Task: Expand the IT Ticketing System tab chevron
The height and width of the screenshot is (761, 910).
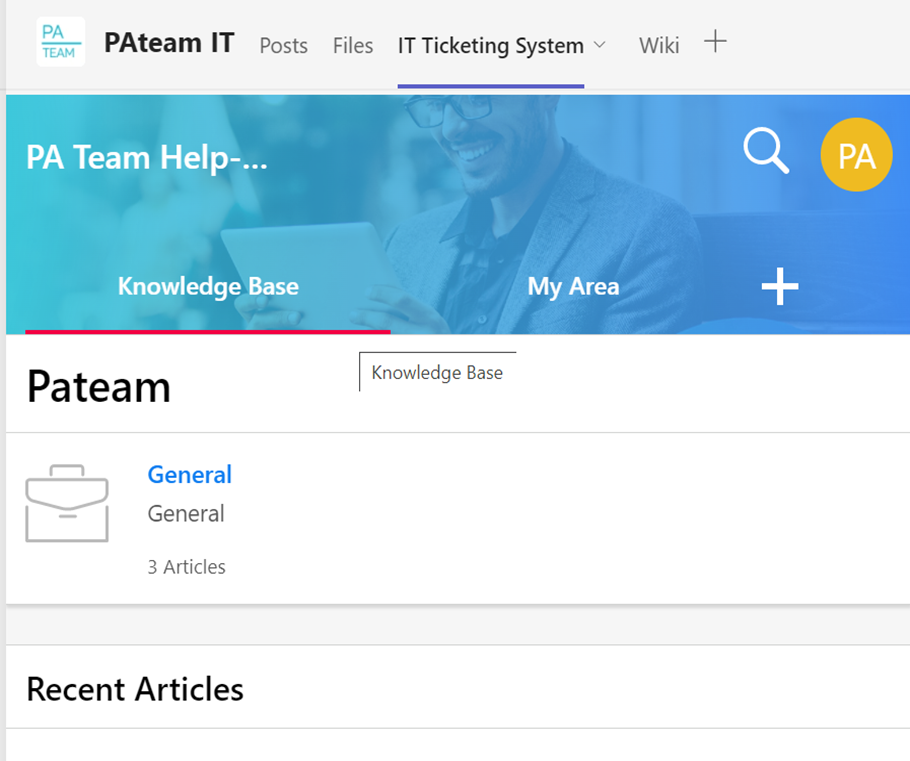Action: tap(600, 45)
